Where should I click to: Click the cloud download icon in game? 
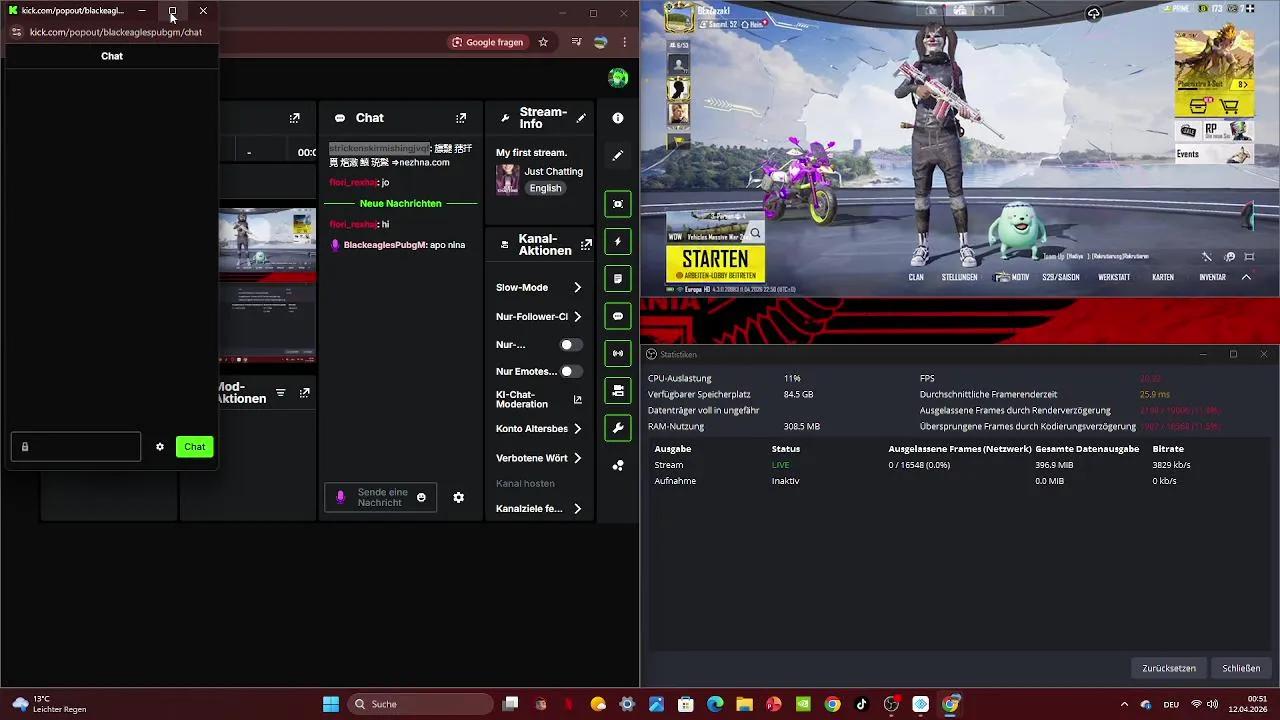pyautogui.click(x=1094, y=13)
